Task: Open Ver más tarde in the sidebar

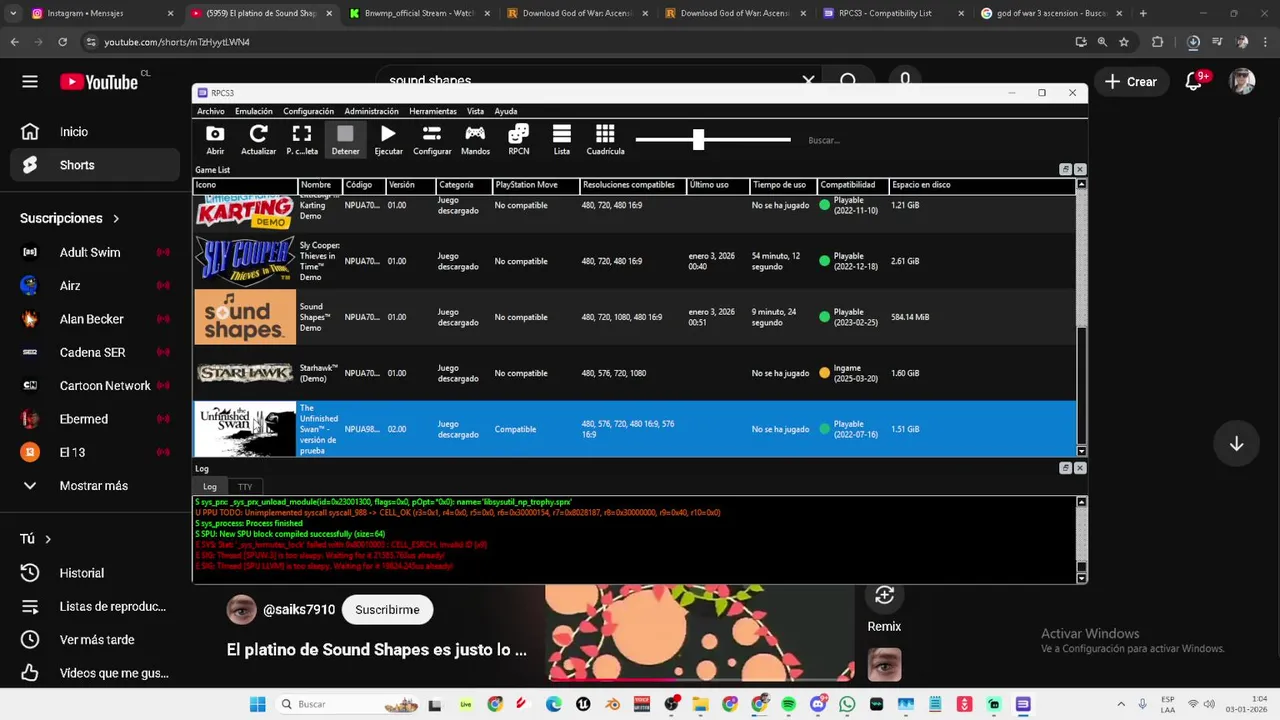Action: [96, 640]
